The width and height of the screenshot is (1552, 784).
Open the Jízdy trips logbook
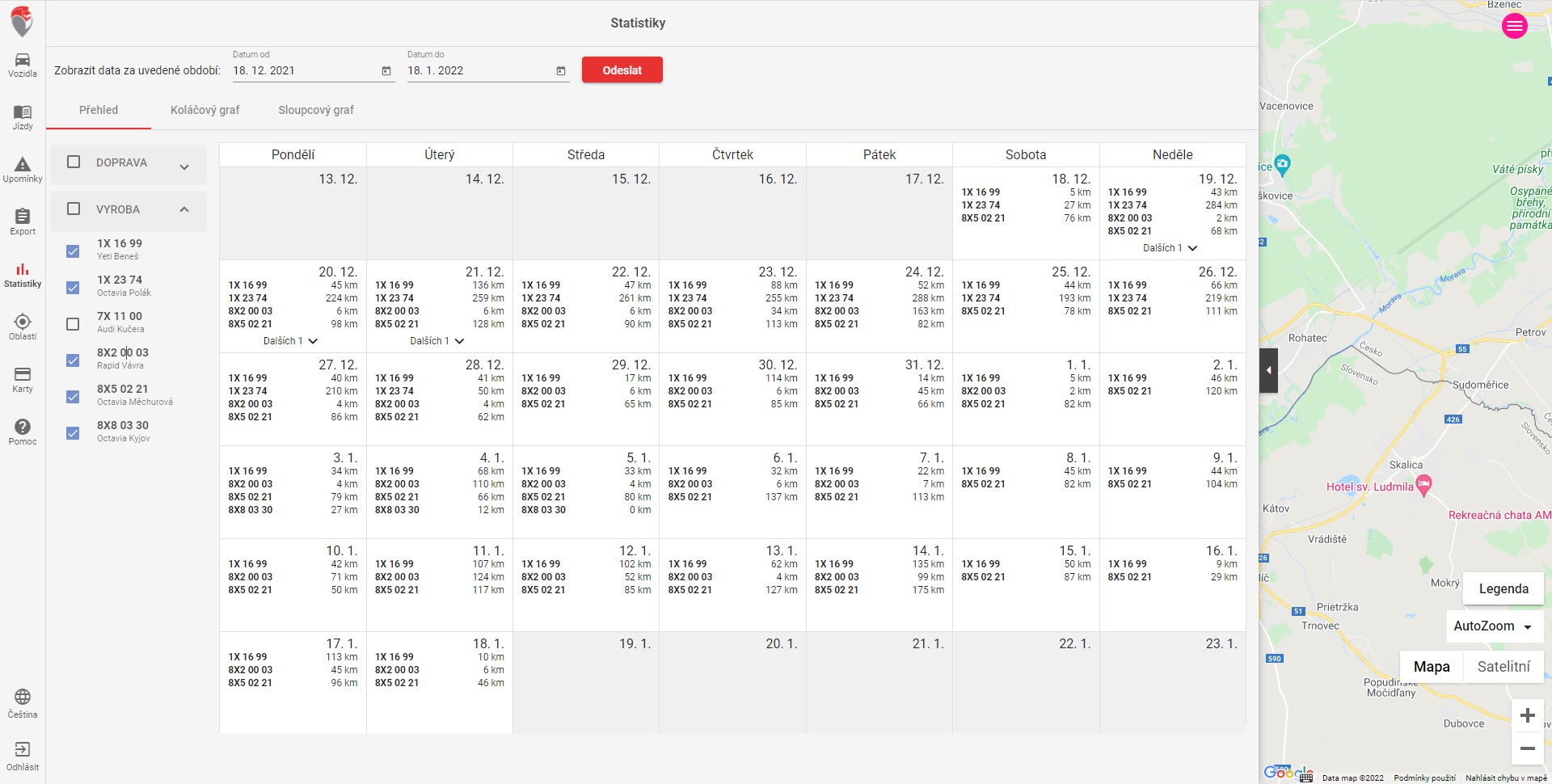tap(23, 117)
